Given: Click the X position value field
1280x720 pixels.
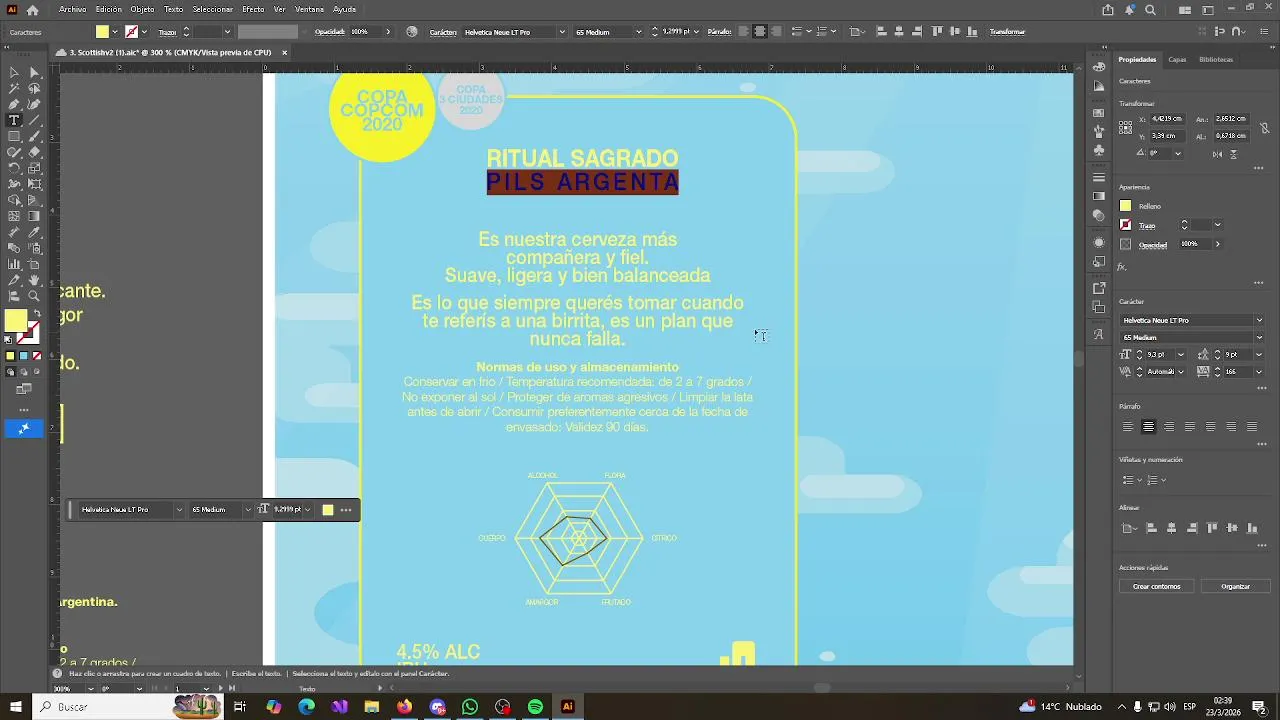Looking at the screenshot, I should [1169, 119].
